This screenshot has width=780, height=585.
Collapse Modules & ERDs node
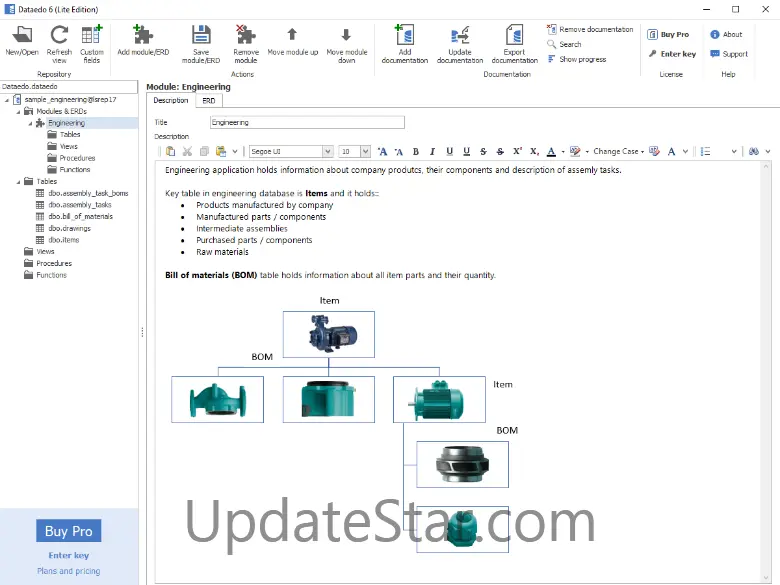click(x=18, y=111)
